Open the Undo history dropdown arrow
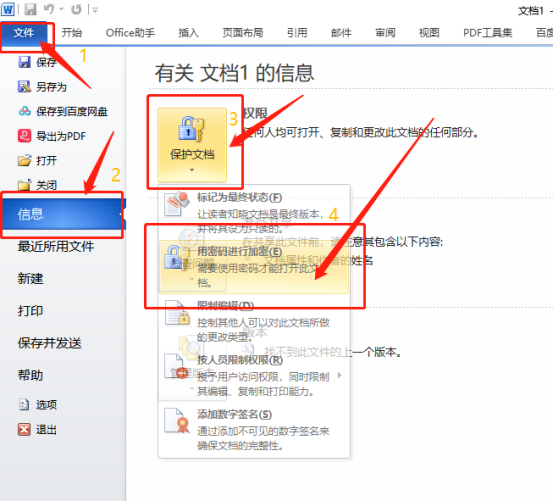 pyautogui.click(x=61, y=10)
